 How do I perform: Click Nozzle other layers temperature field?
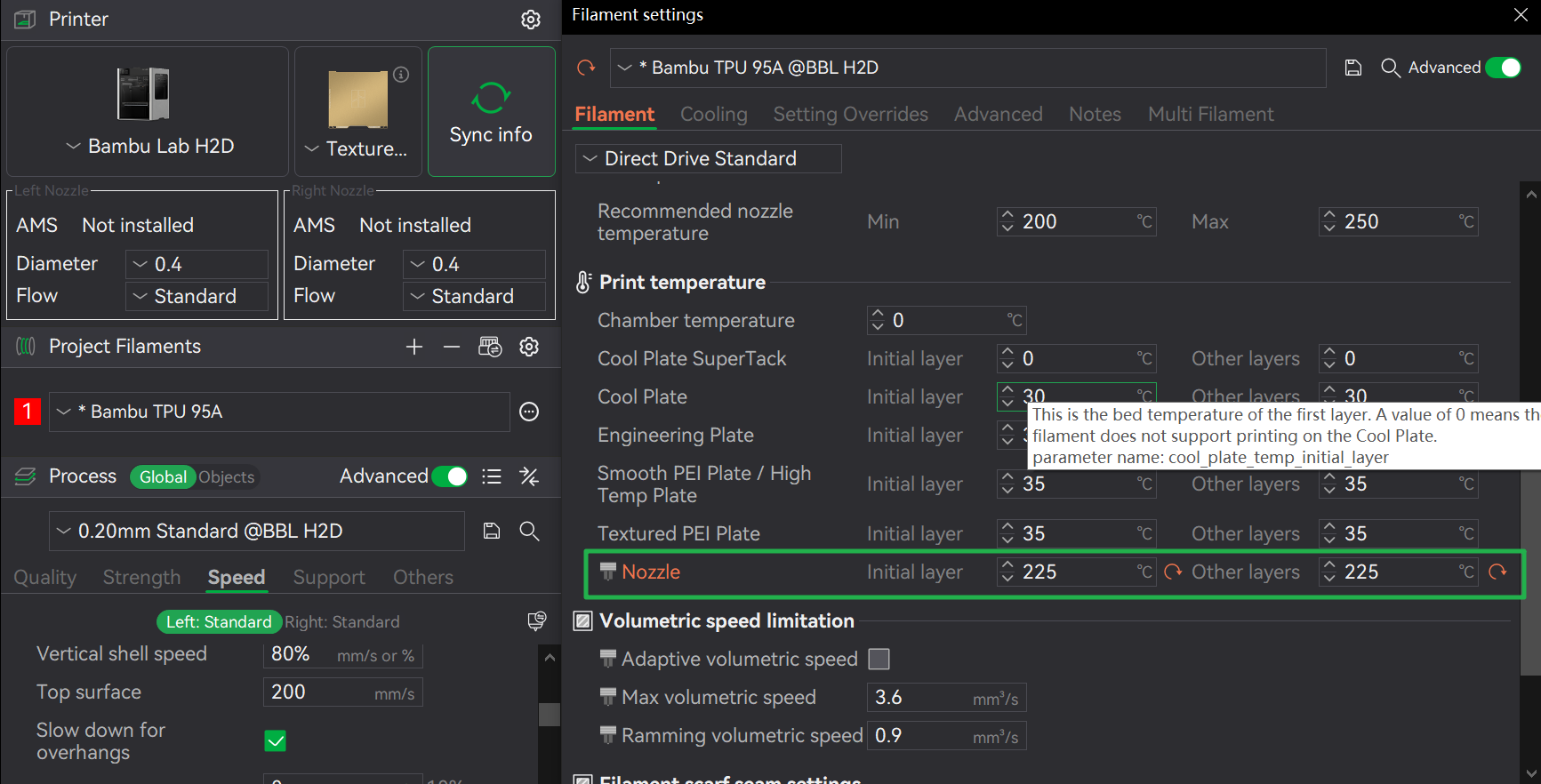tap(1399, 572)
